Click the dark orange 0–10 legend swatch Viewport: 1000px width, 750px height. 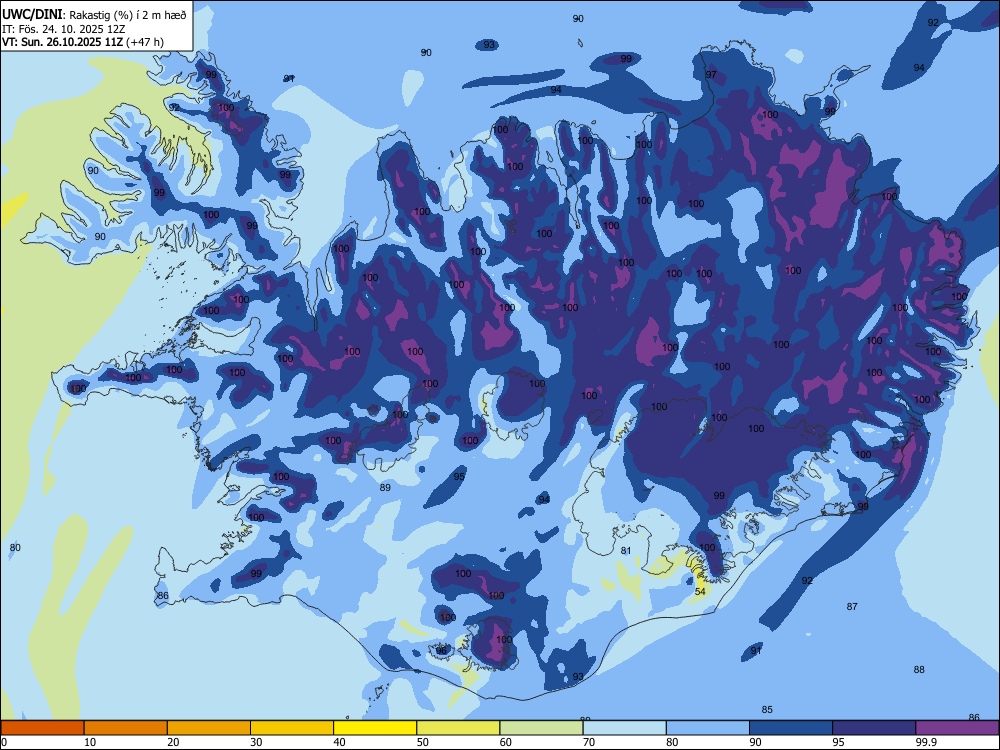pos(42,728)
